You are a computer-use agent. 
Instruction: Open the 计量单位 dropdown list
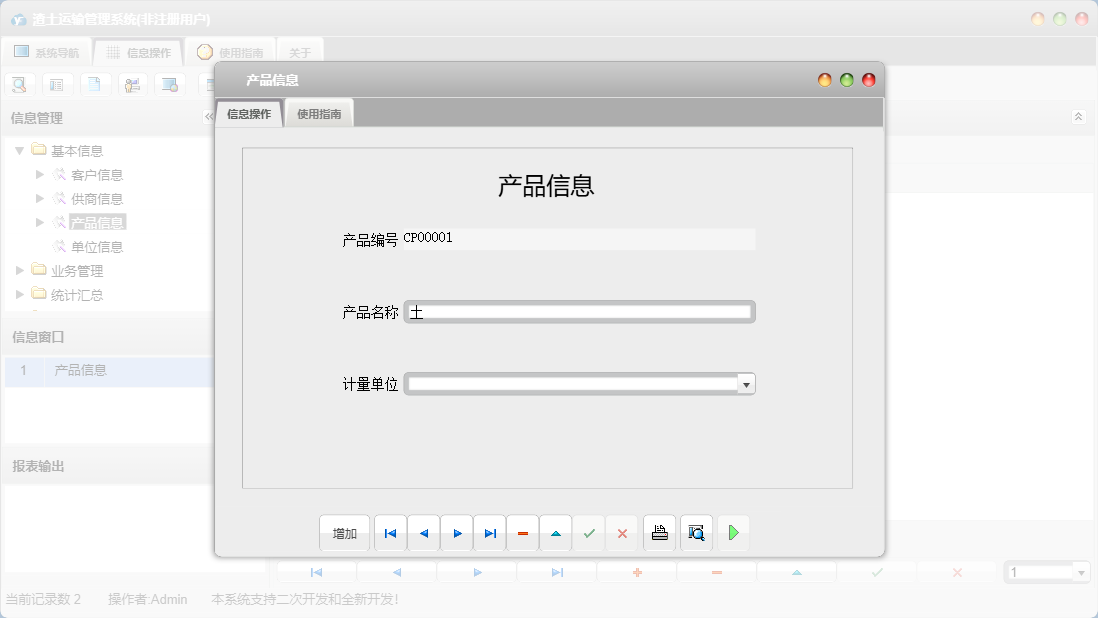744,383
